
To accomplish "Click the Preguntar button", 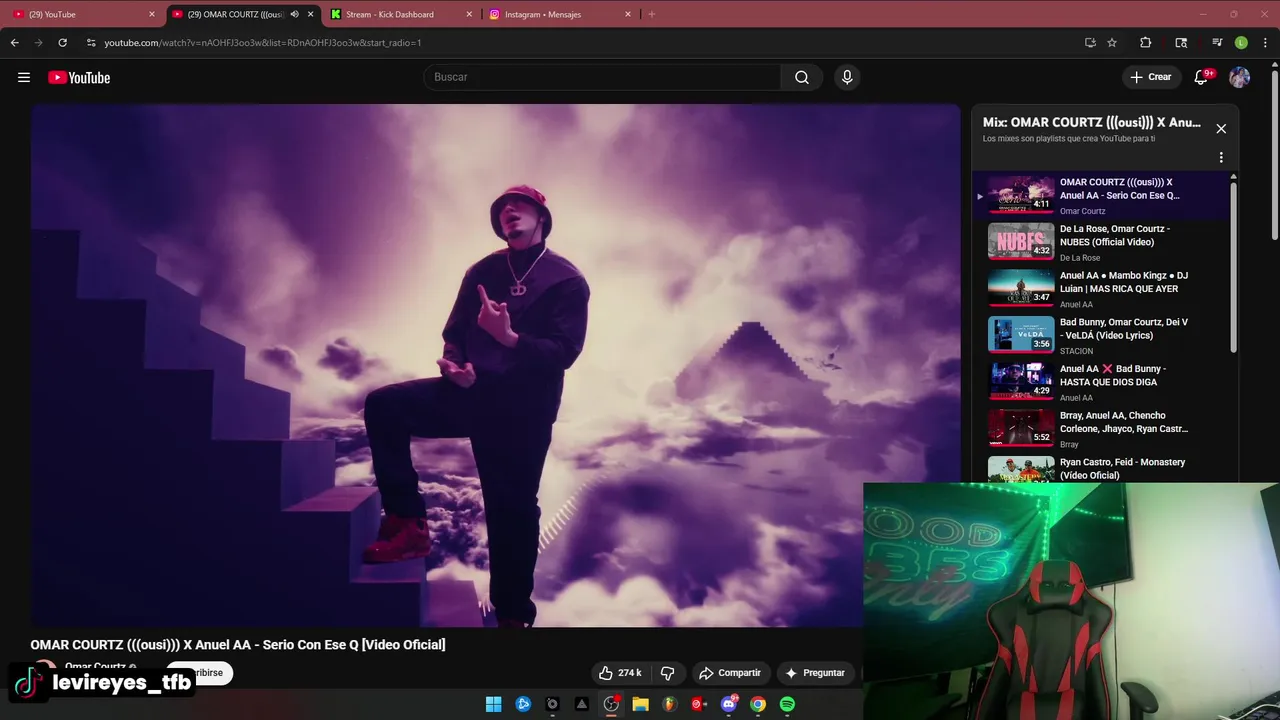I will [815, 673].
